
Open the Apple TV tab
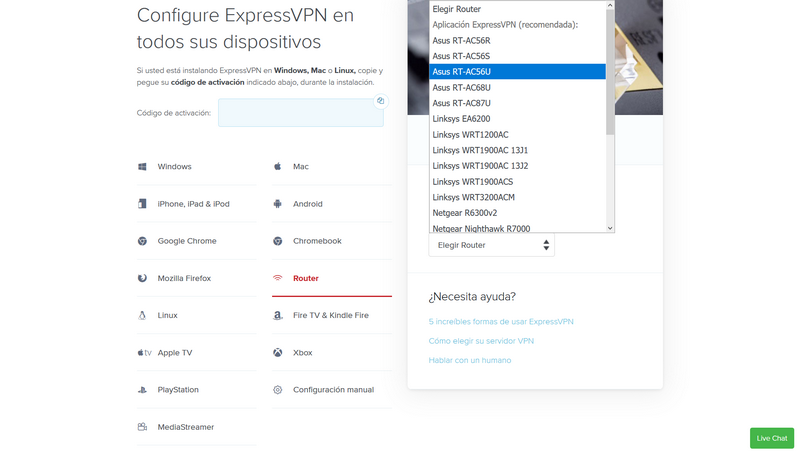tap(196, 352)
